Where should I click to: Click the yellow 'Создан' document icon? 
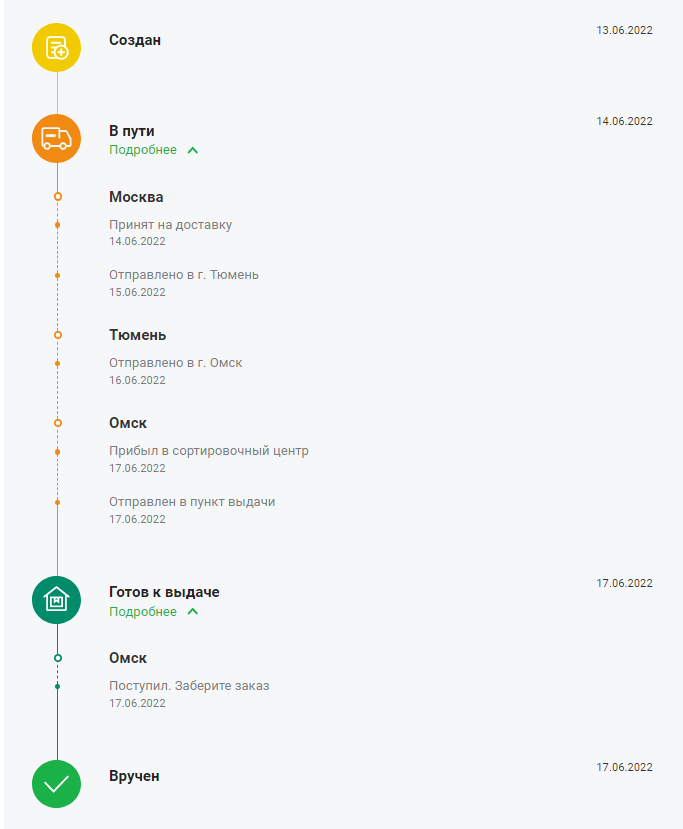pyautogui.click(x=56, y=47)
